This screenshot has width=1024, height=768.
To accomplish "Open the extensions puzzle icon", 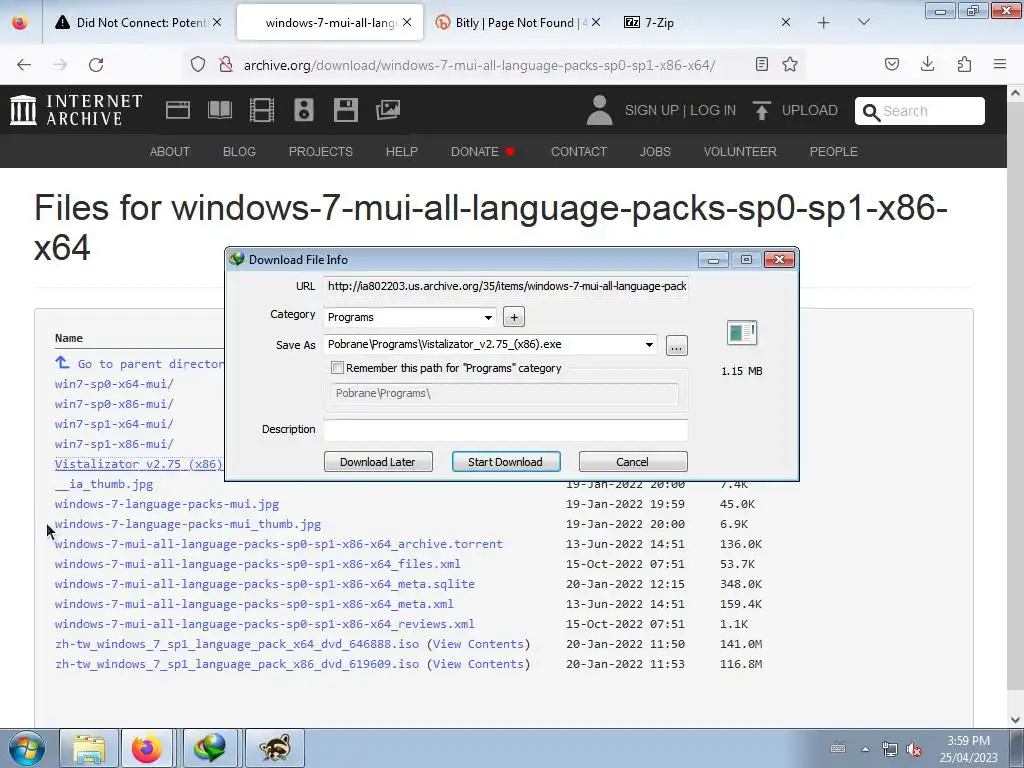I will pos(964,64).
